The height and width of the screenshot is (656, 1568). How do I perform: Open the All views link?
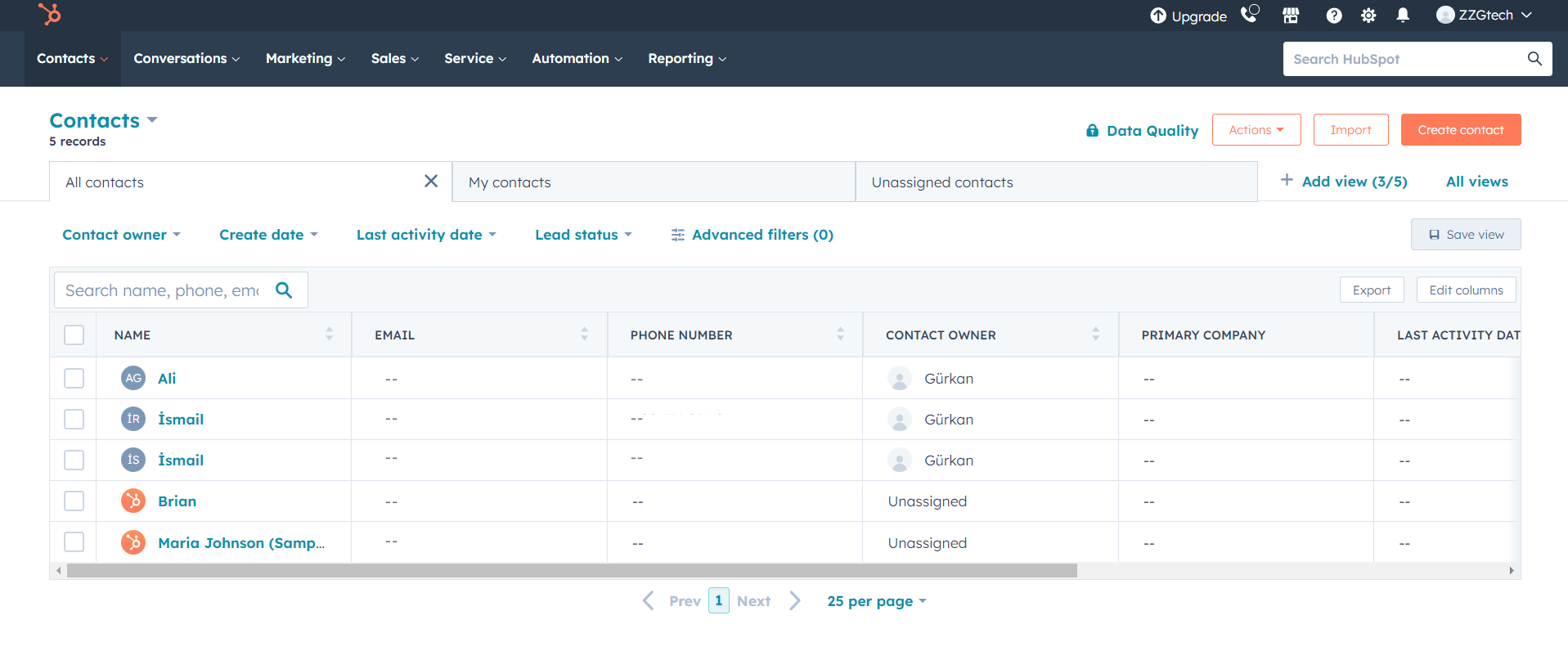1476,182
